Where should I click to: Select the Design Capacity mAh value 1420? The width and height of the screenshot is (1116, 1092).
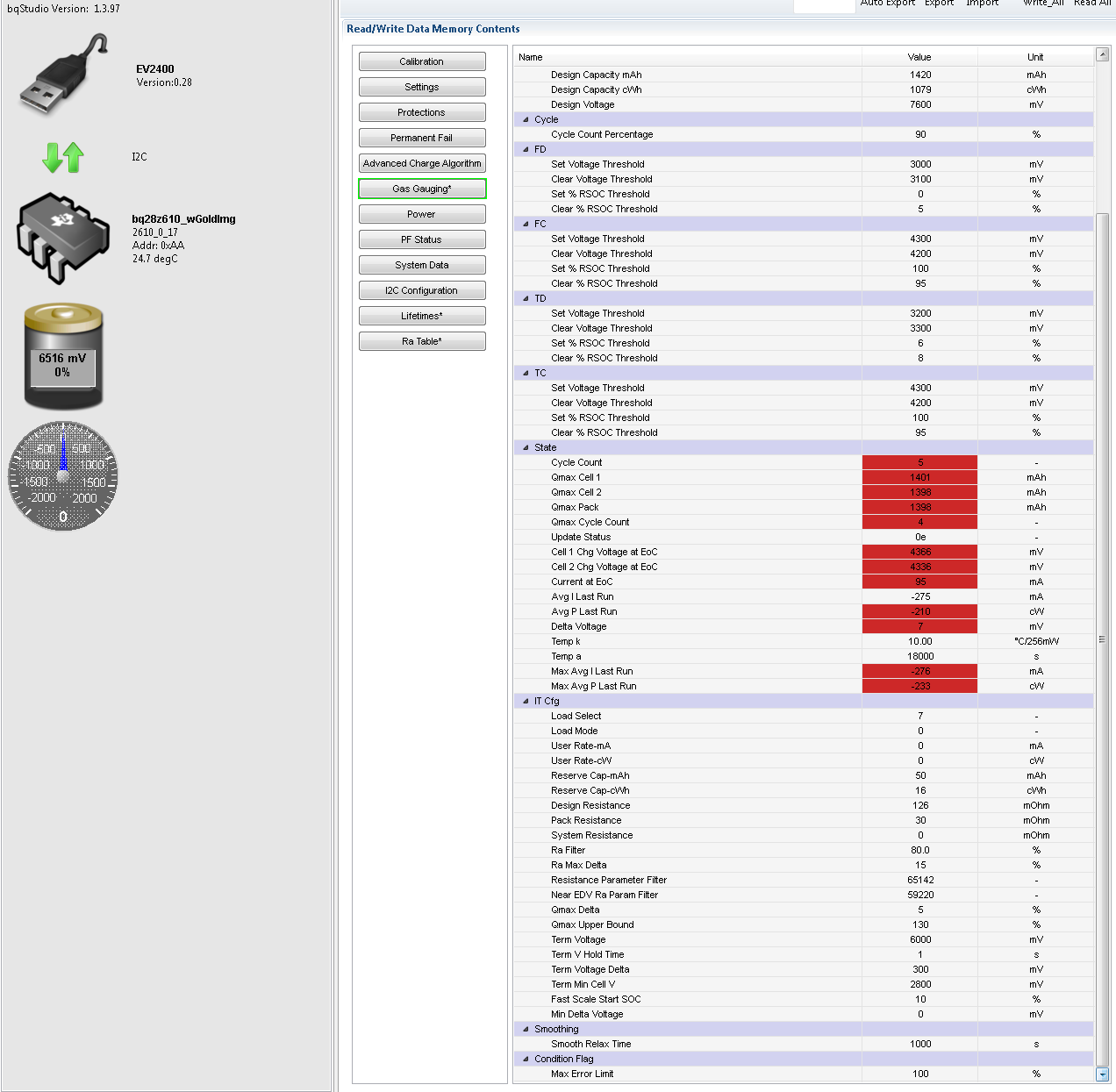point(919,75)
